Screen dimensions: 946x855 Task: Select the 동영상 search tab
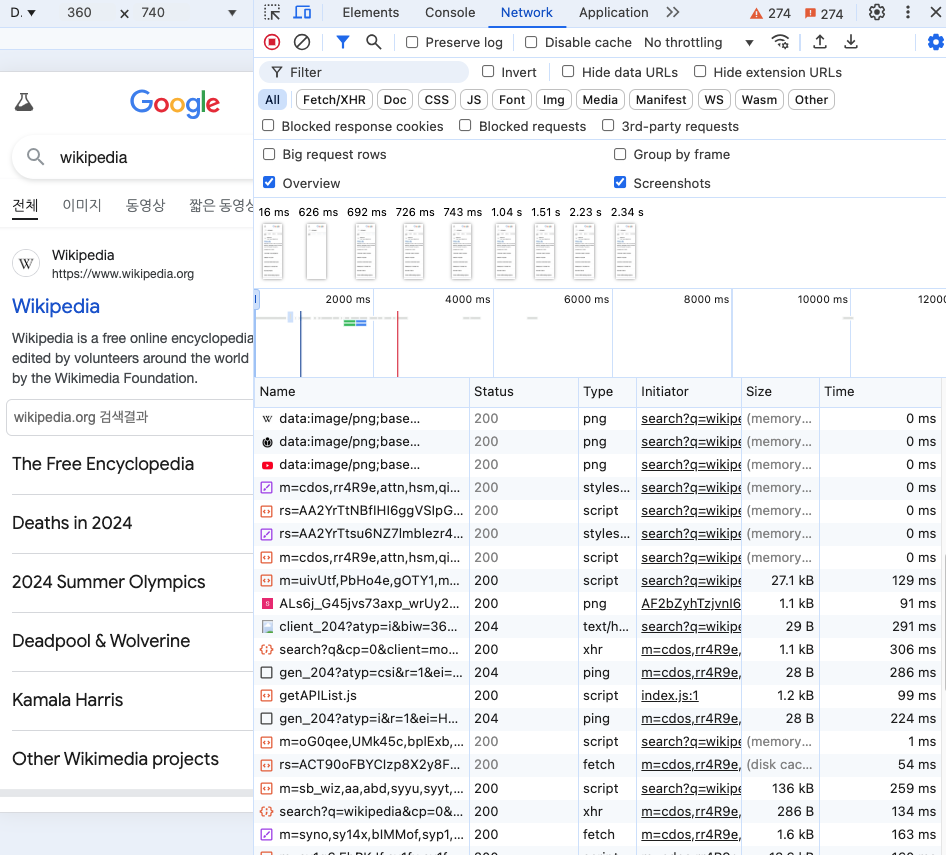145,205
